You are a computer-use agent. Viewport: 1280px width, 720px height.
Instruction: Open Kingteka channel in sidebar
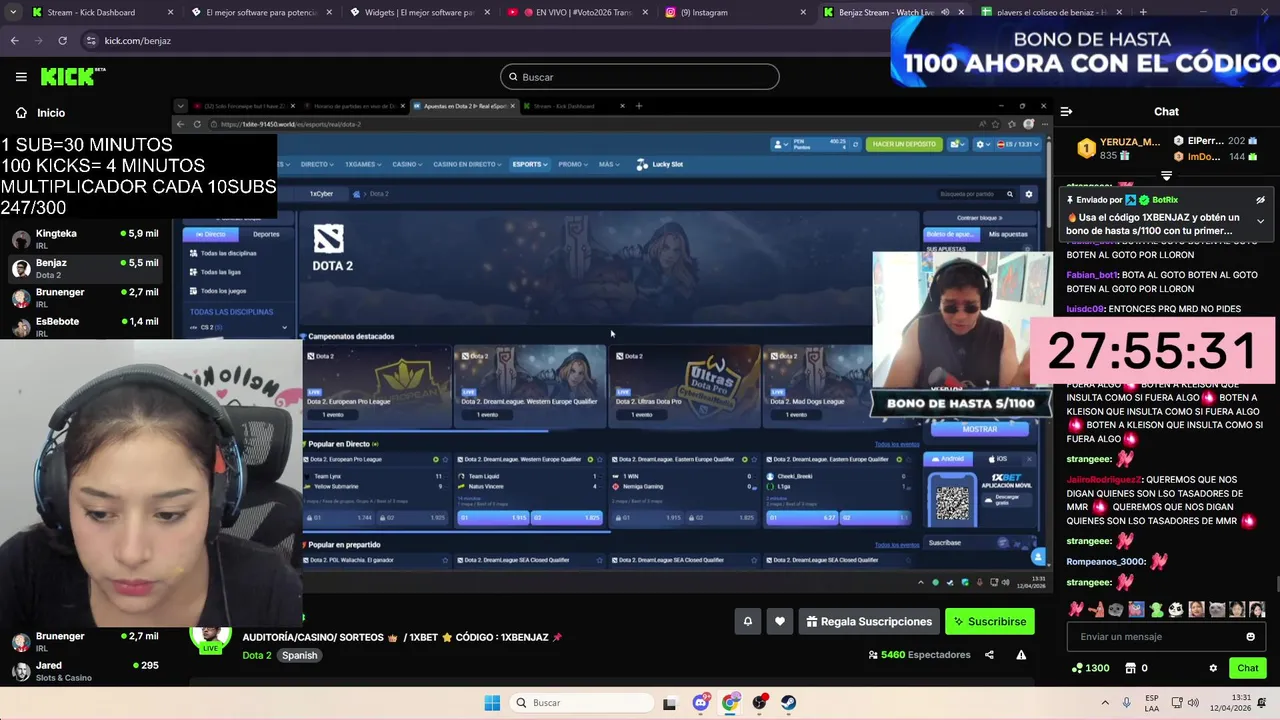tap(85, 239)
